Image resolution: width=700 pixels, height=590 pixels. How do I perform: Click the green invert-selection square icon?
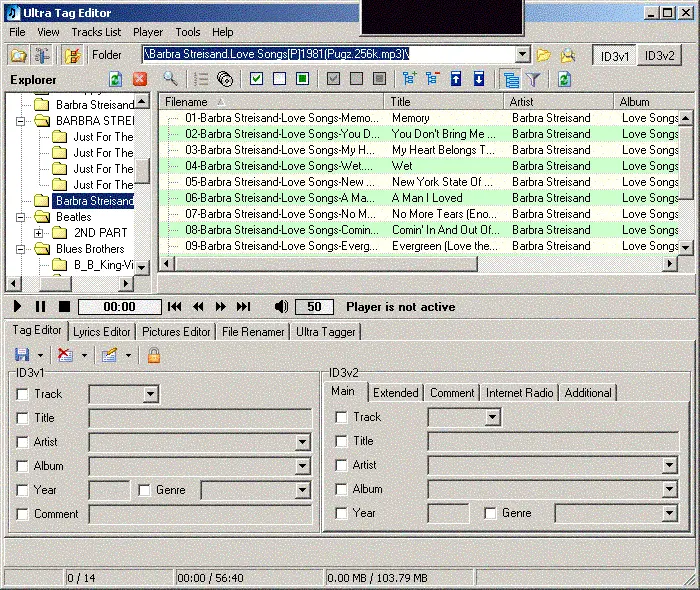pyautogui.click(x=303, y=79)
